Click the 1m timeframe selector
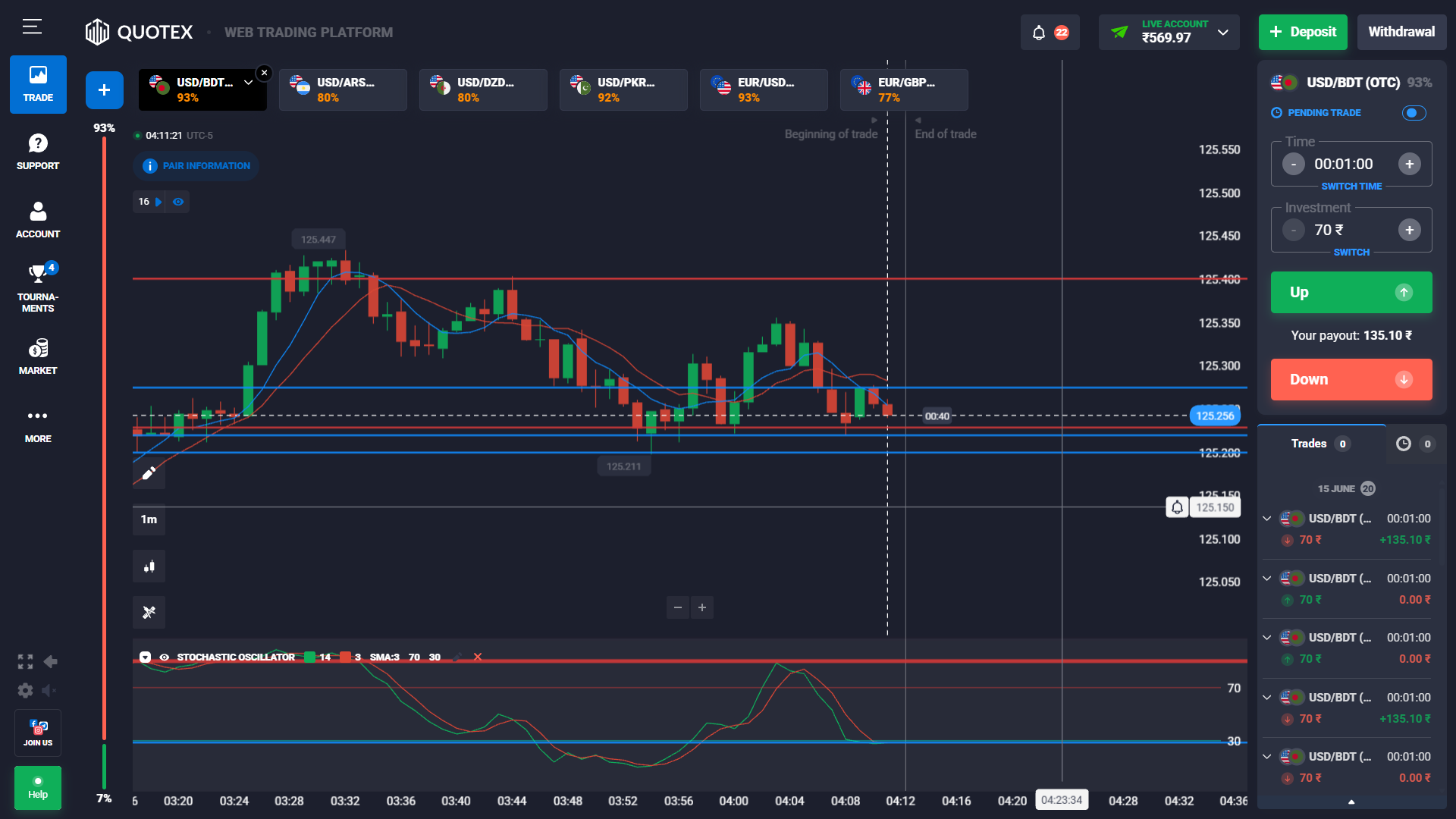Viewport: 1456px width, 819px height. [x=149, y=519]
